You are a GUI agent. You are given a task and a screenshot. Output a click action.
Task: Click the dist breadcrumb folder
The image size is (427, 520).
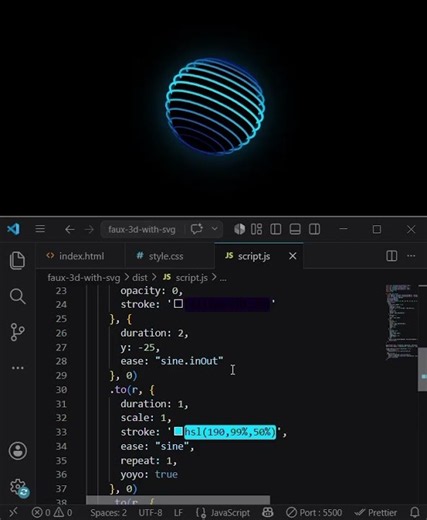coord(140,278)
